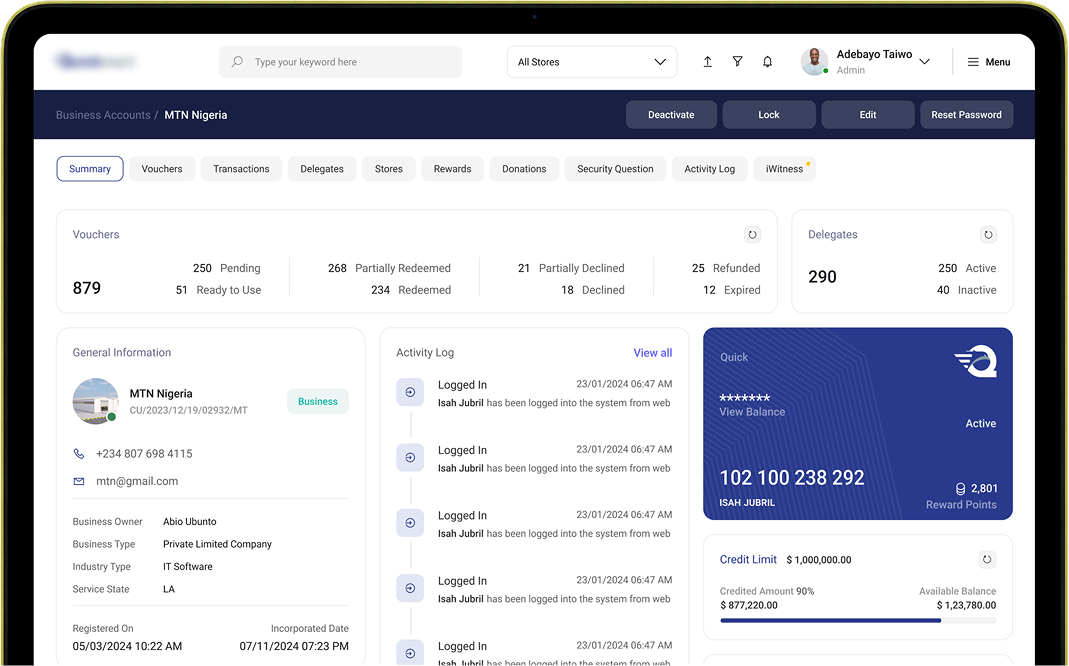Click the email envelope icon
This screenshot has width=1069, height=666.
(79, 481)
